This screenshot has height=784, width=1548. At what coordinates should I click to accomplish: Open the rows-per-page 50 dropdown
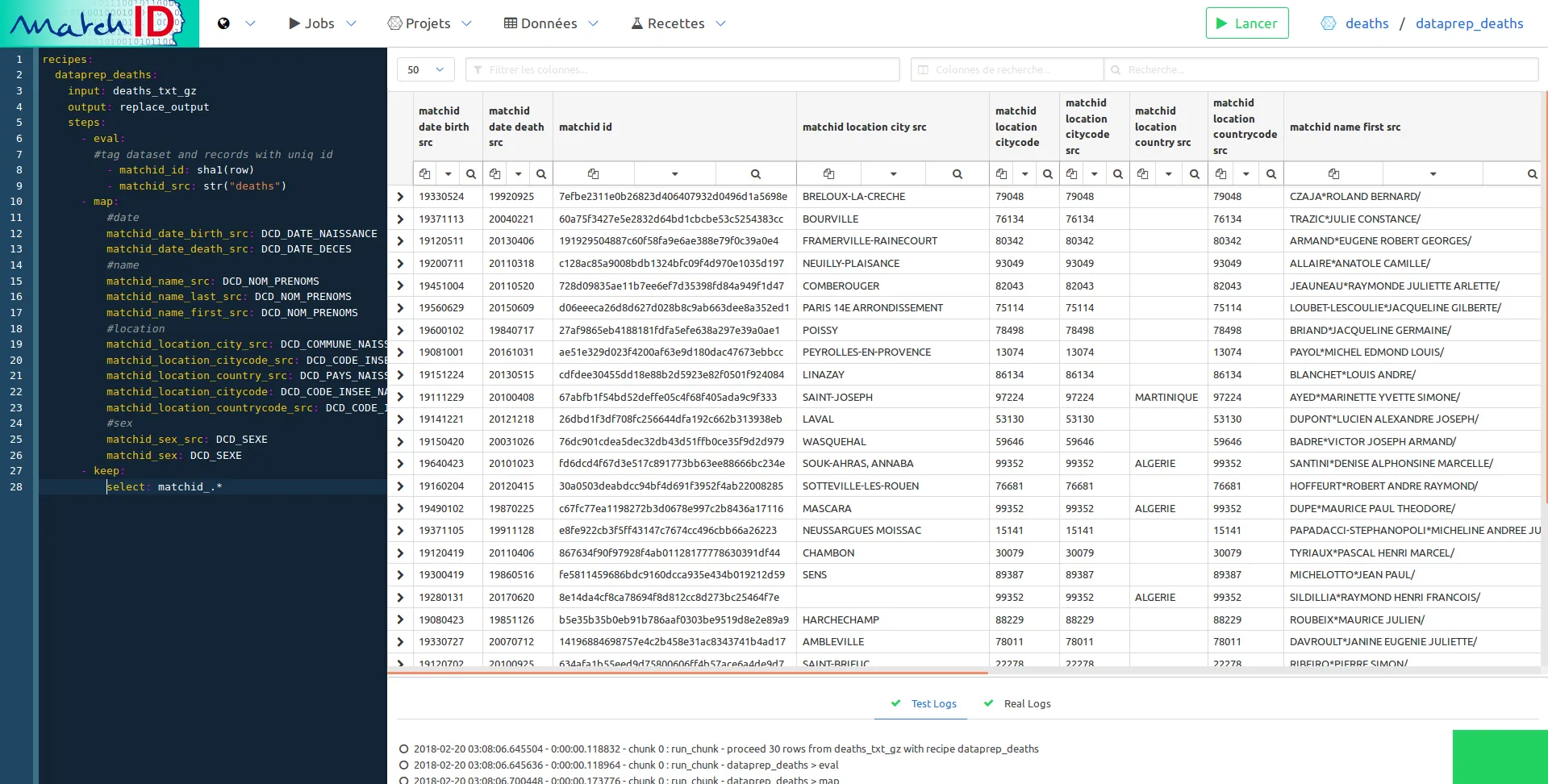point(425,69)
